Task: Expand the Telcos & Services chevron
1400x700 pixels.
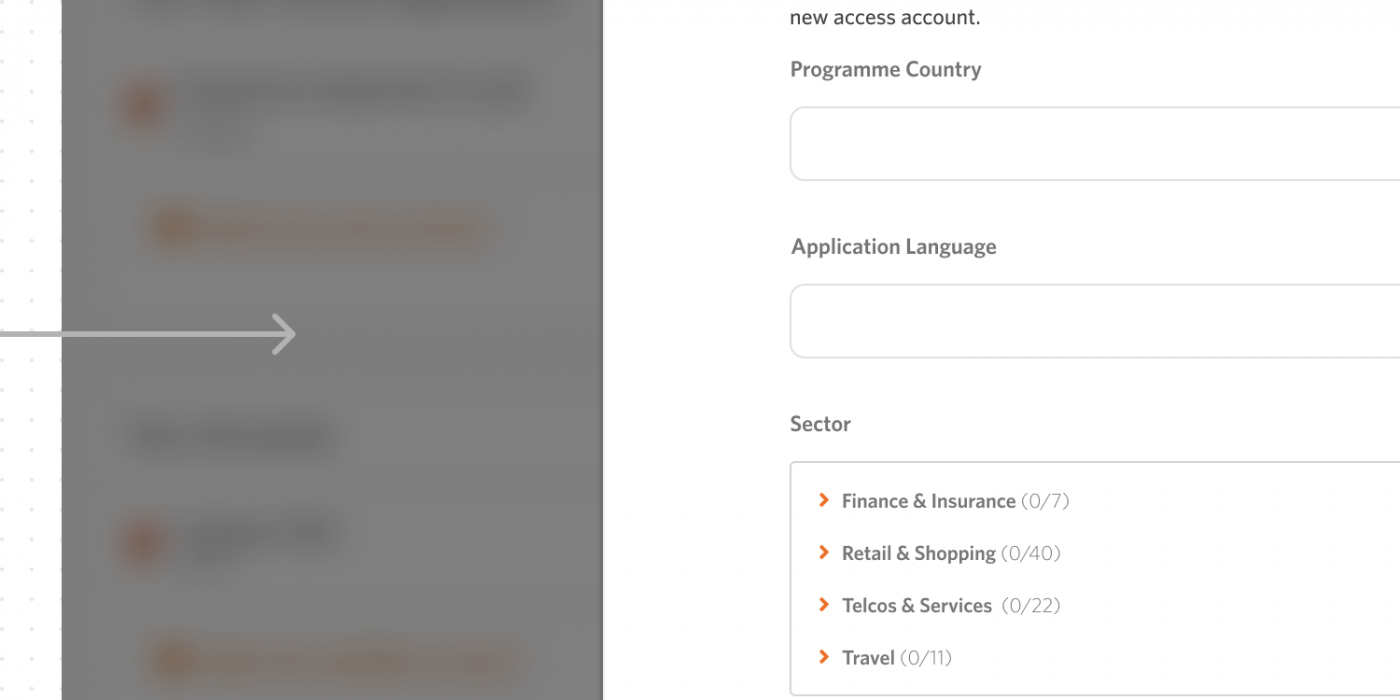Action: (824, 605)
